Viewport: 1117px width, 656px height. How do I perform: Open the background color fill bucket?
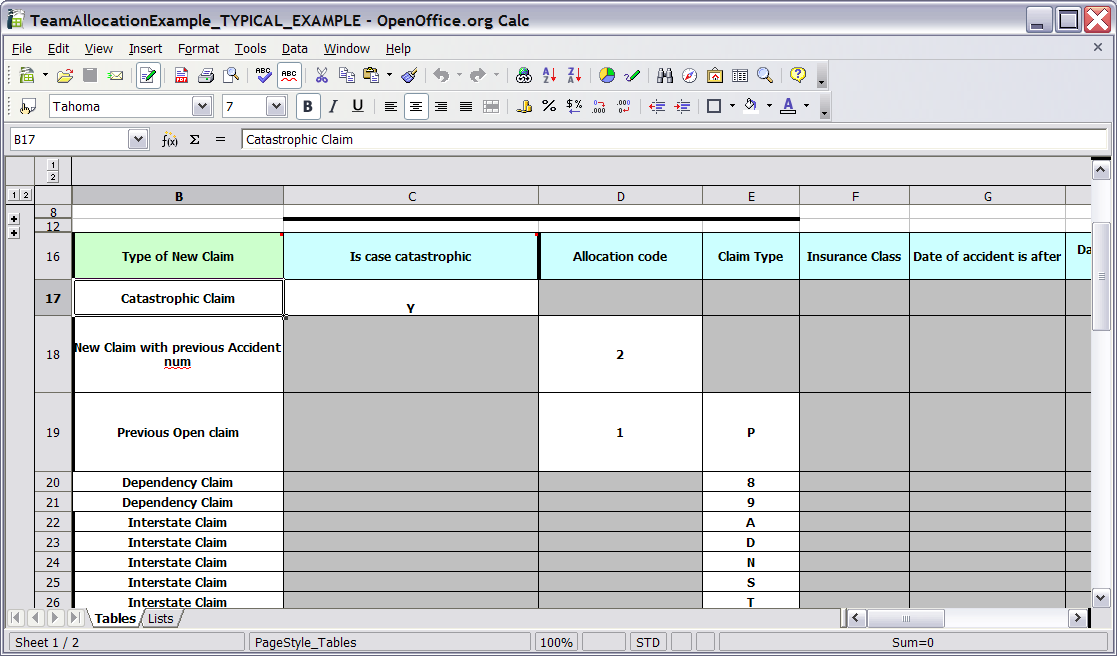click(750, 106)
